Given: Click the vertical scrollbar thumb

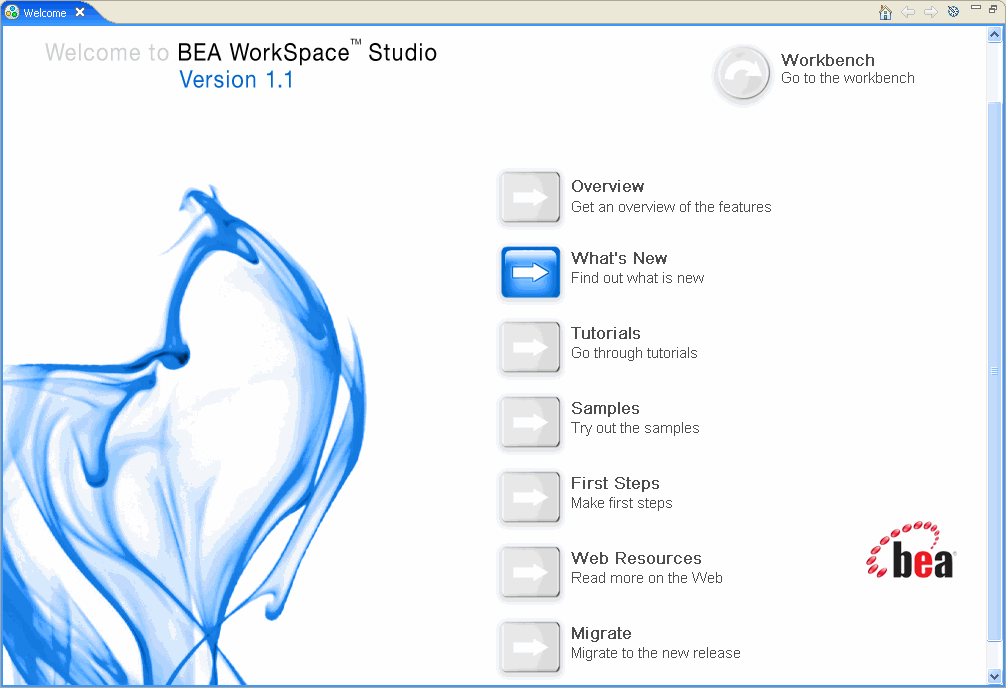Looking at the screenshot, I should point(994,371).
